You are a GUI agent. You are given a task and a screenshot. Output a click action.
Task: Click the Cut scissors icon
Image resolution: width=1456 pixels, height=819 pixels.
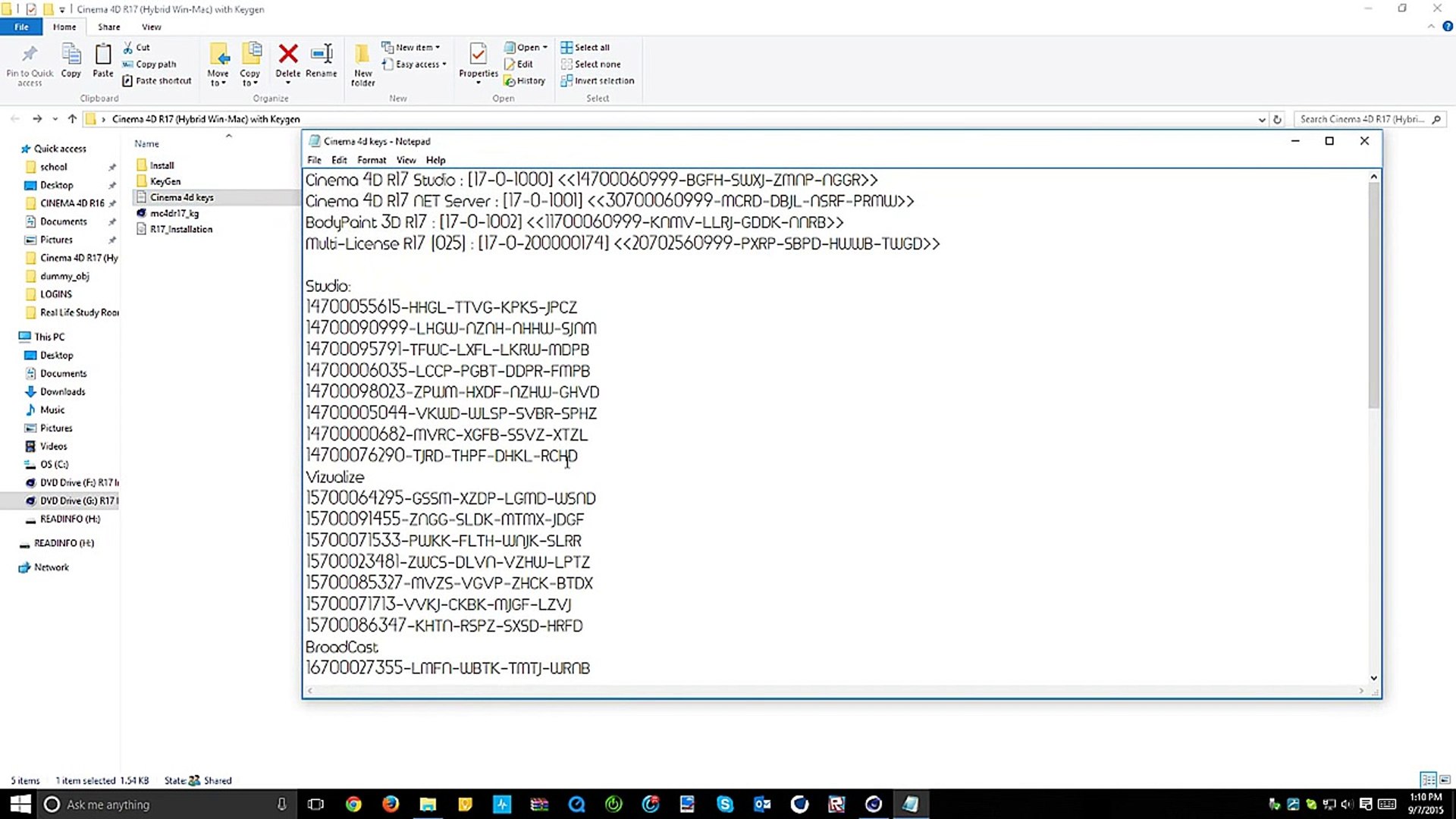click(128, 47)
